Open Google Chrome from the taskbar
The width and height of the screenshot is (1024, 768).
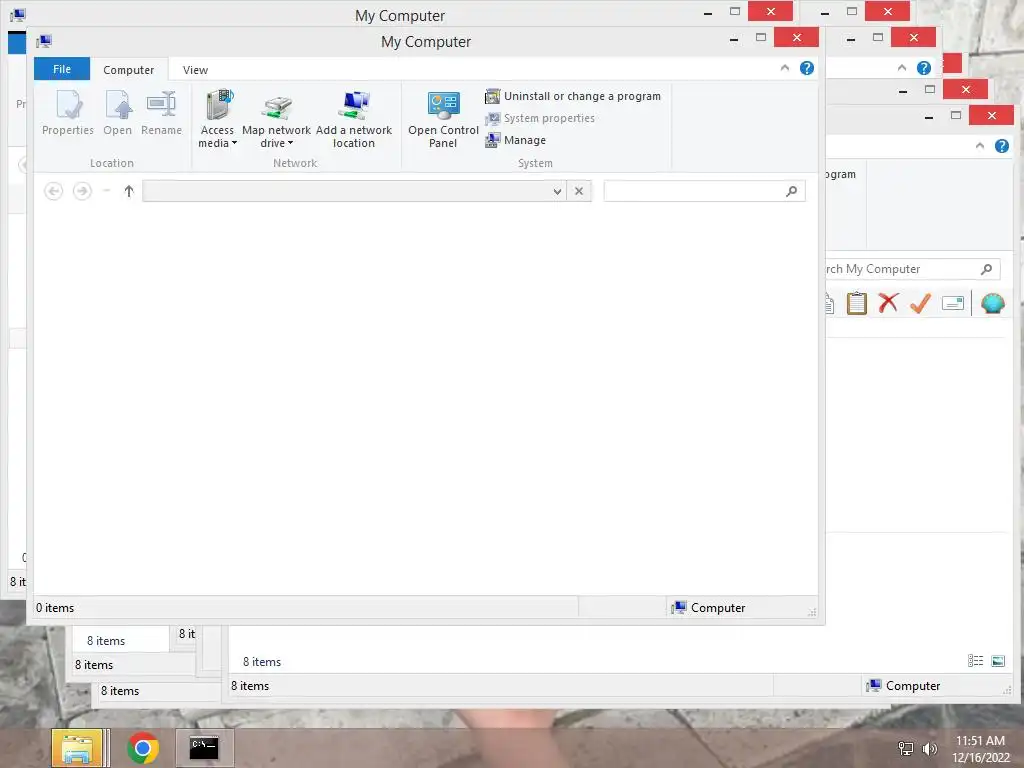[x=142, y=748]
